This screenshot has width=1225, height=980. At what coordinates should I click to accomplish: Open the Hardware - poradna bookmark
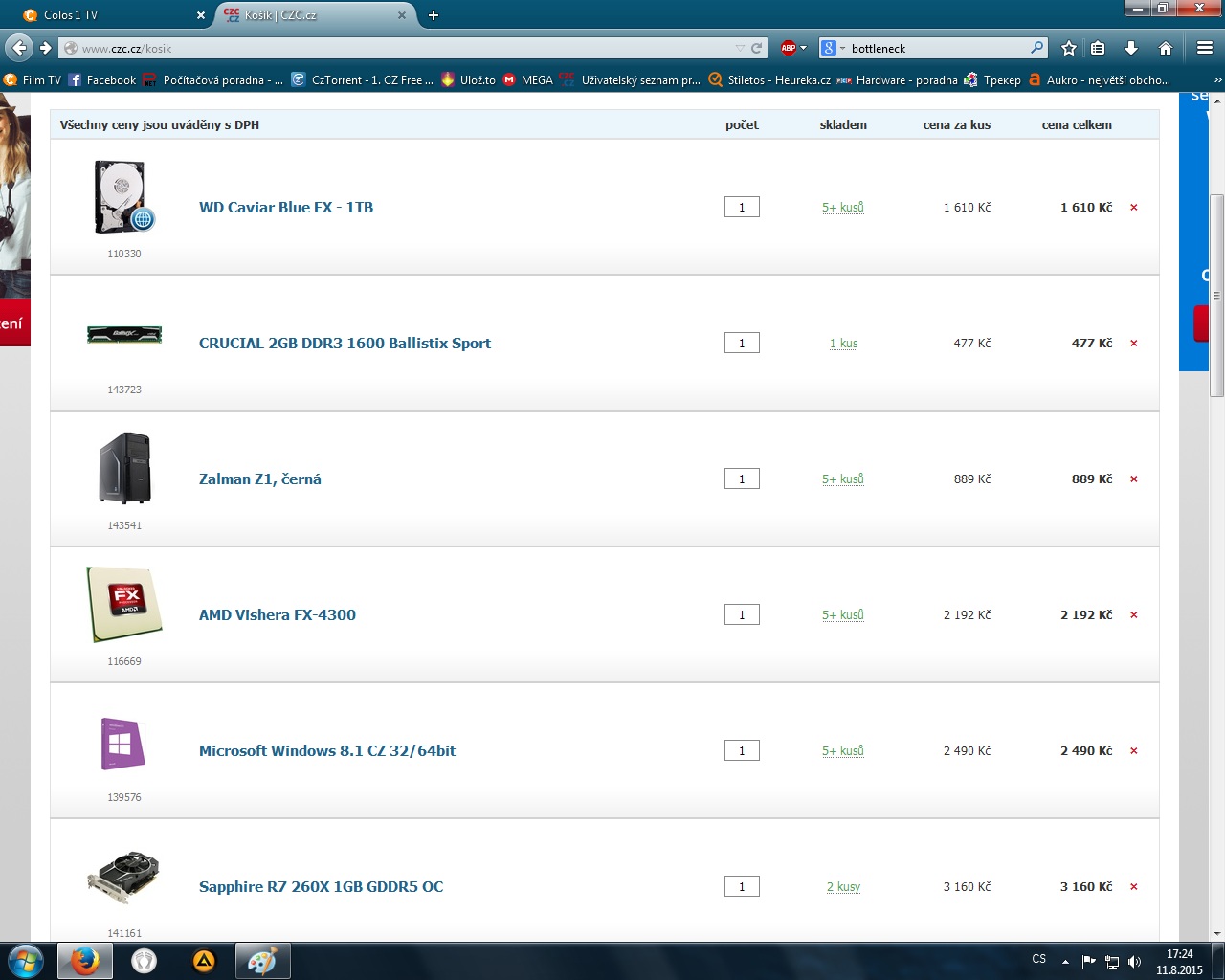898,80
